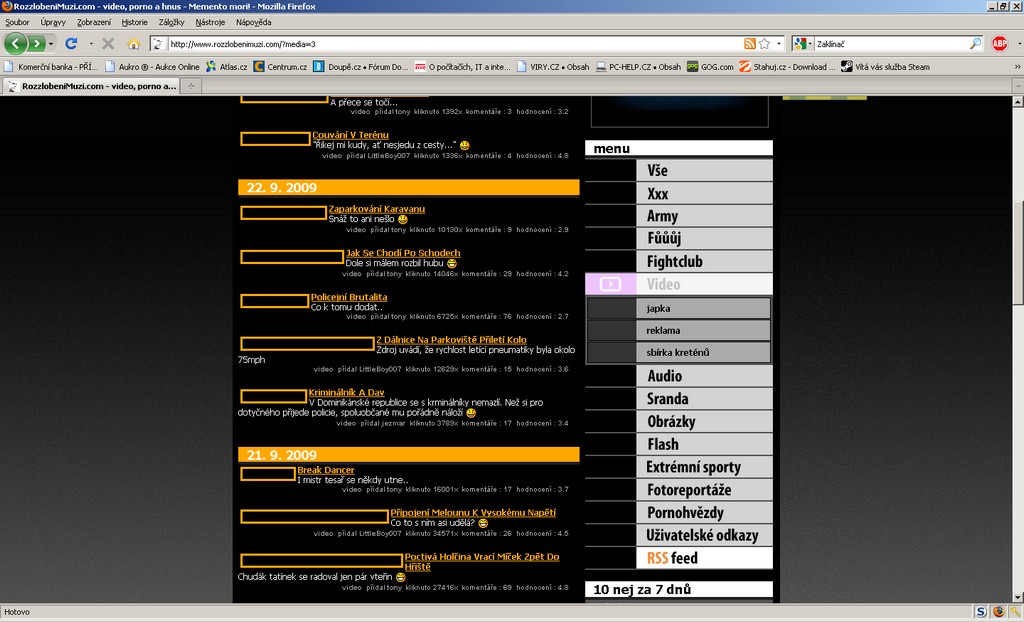1024x622 pixels.
Task: Bookmark this page with the star icon
Action: point(765,44)
